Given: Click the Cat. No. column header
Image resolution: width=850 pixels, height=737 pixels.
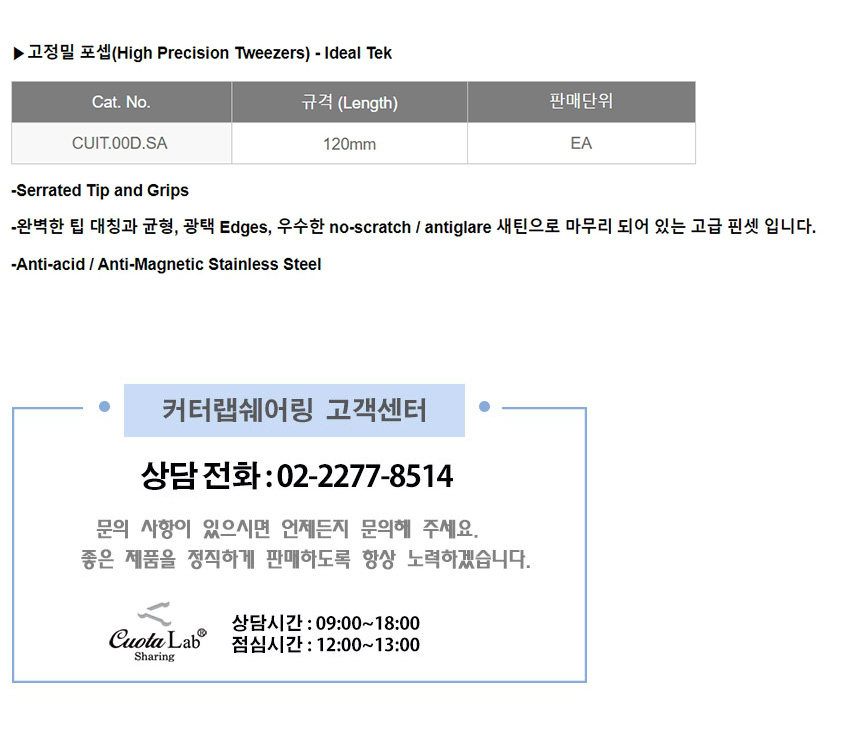Looking at the screenshot, I should pyautogui.click(x=121, y=102).
